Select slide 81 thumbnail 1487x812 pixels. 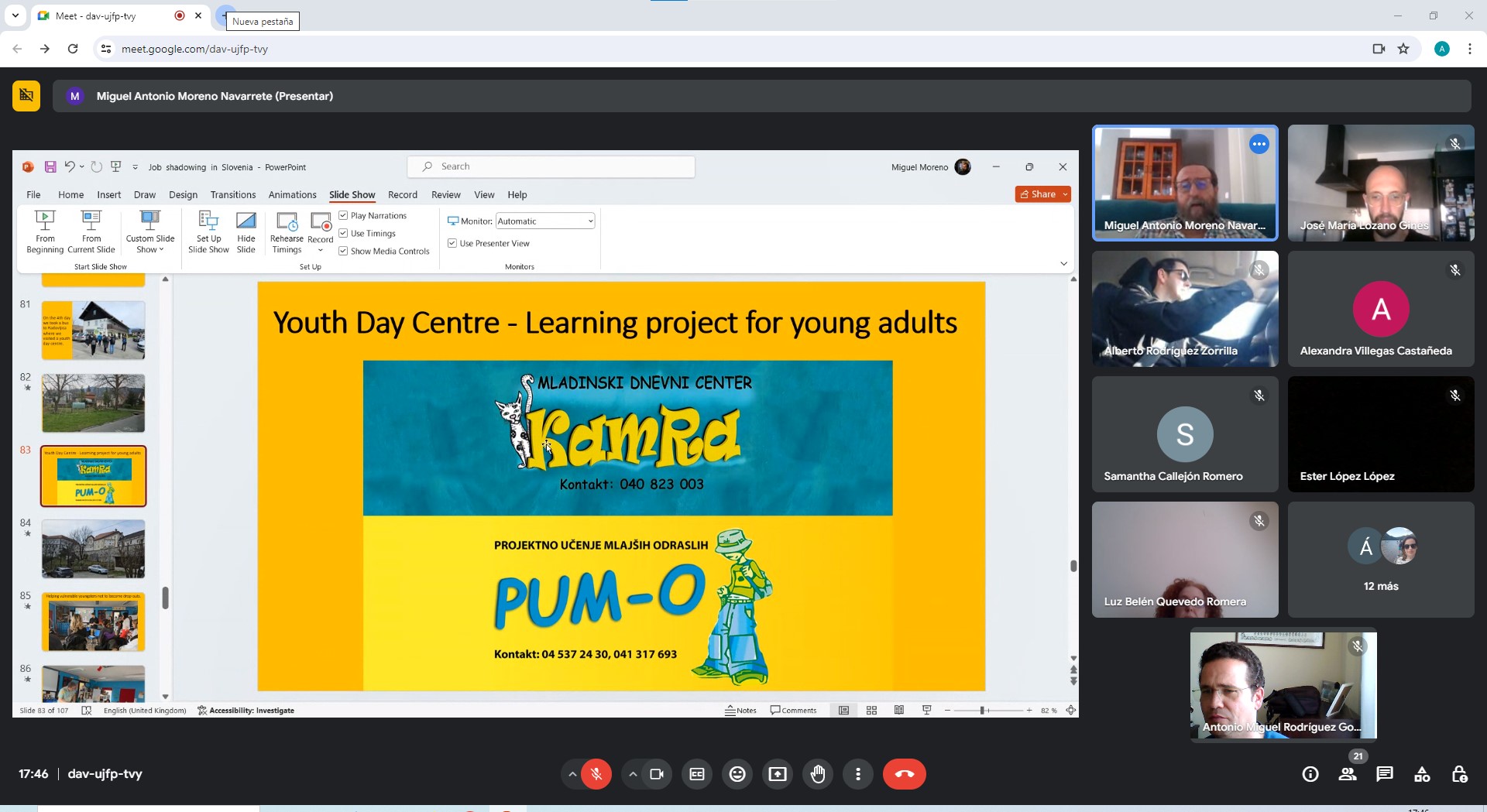[x=93, y=331]
